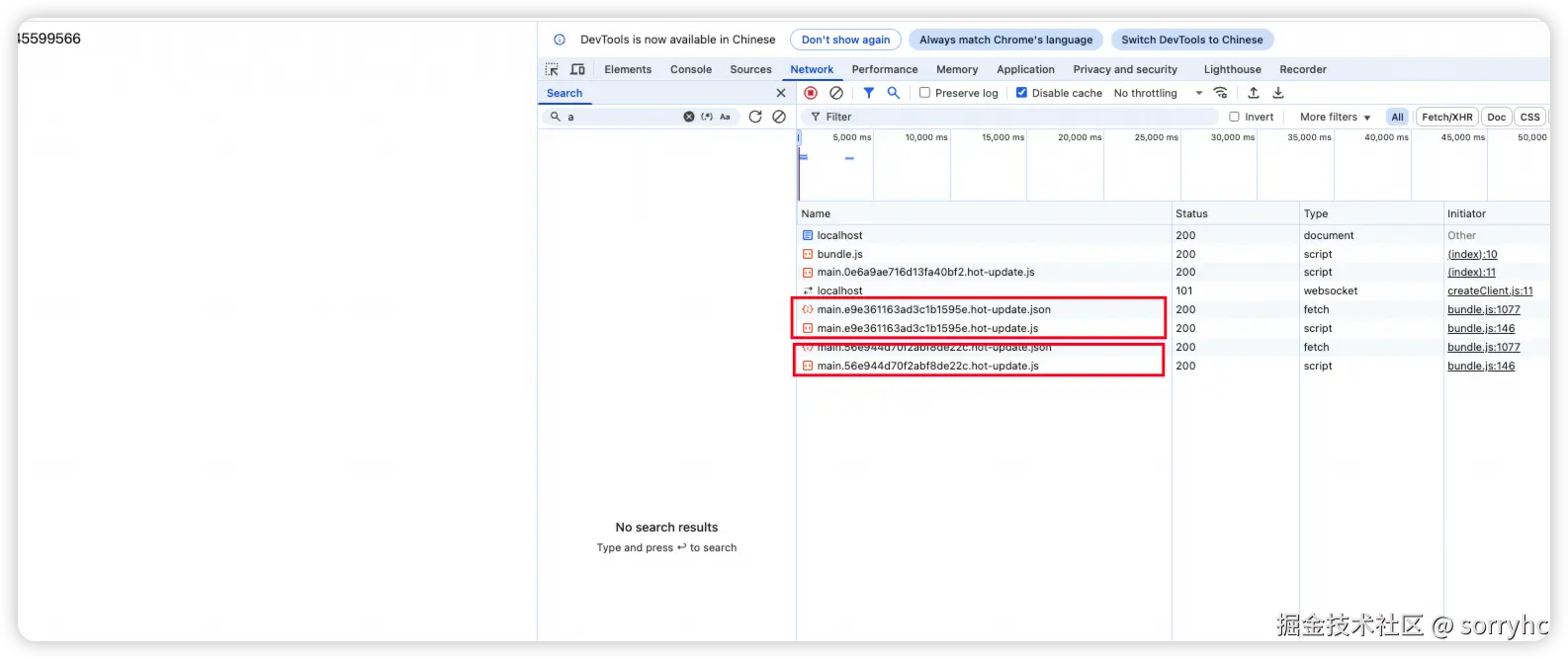Open the Memory tab
This screenshot has width=1568, height=659.
pos(957,69)
